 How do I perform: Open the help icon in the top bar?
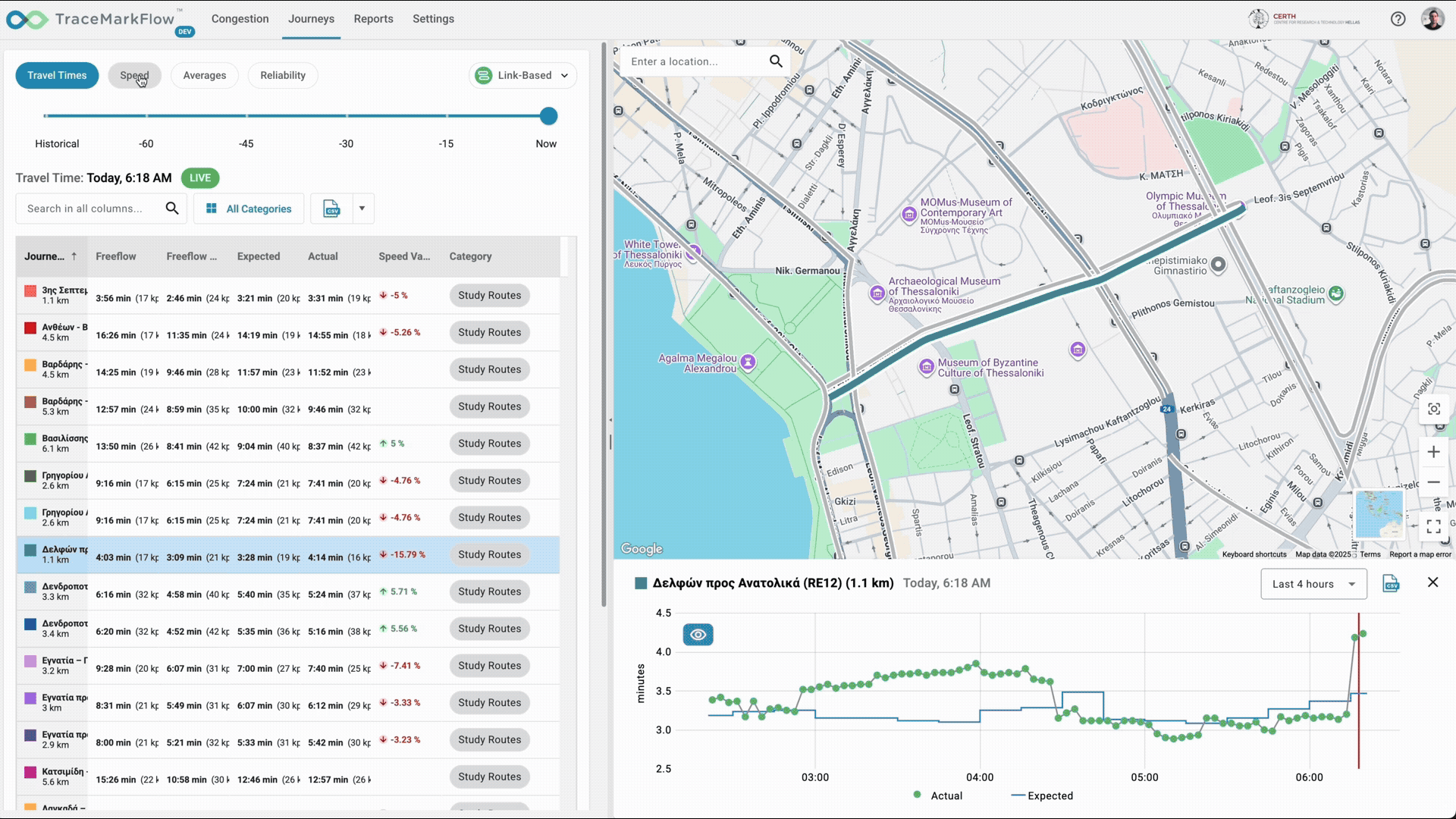tap(1398, 18)
